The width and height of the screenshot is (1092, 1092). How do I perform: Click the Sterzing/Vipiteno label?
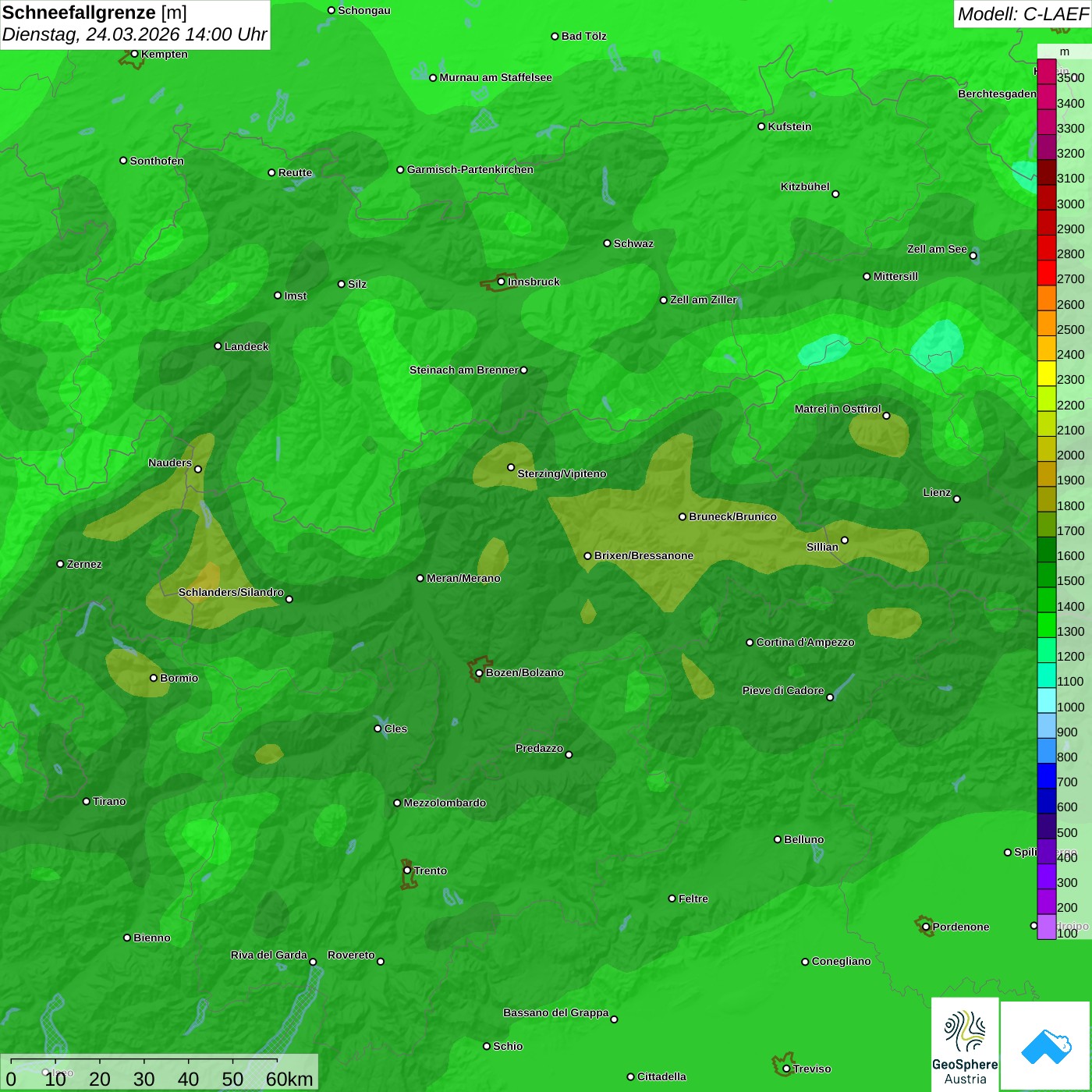[x=562, y=473]
